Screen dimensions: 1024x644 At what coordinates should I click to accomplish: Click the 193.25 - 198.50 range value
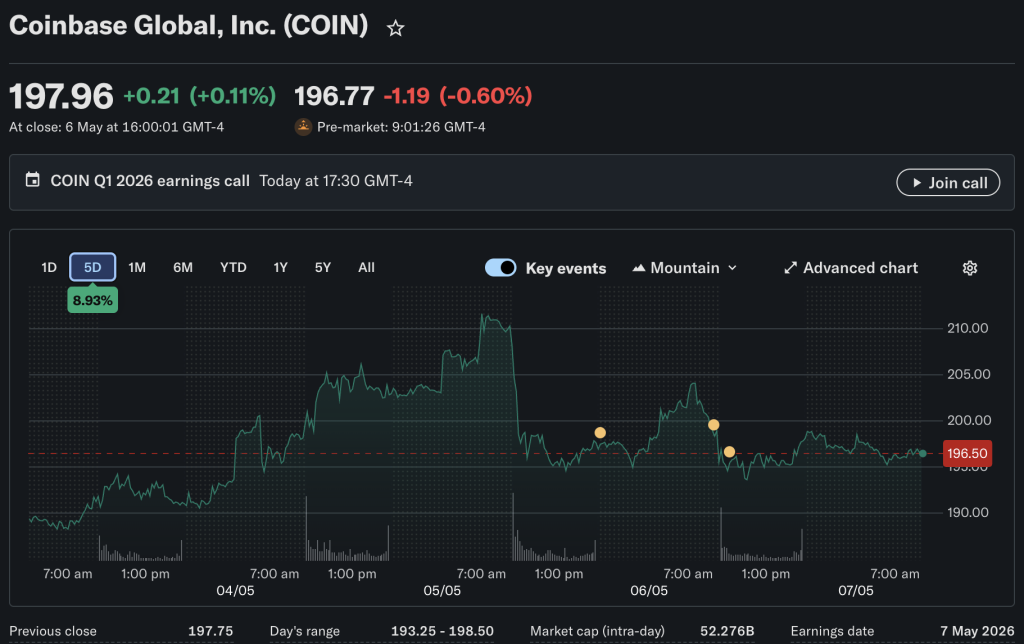tap(442, 631)
